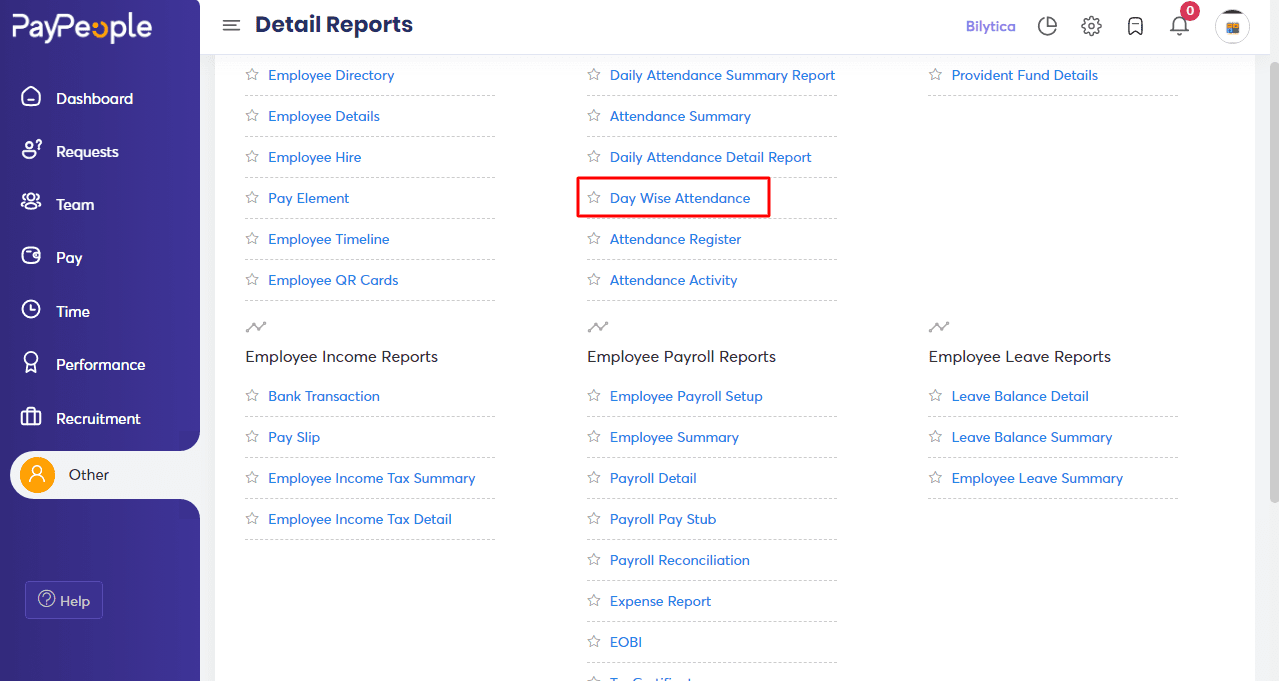Open saved bookmarks icon in top bar

point(1135,26)
